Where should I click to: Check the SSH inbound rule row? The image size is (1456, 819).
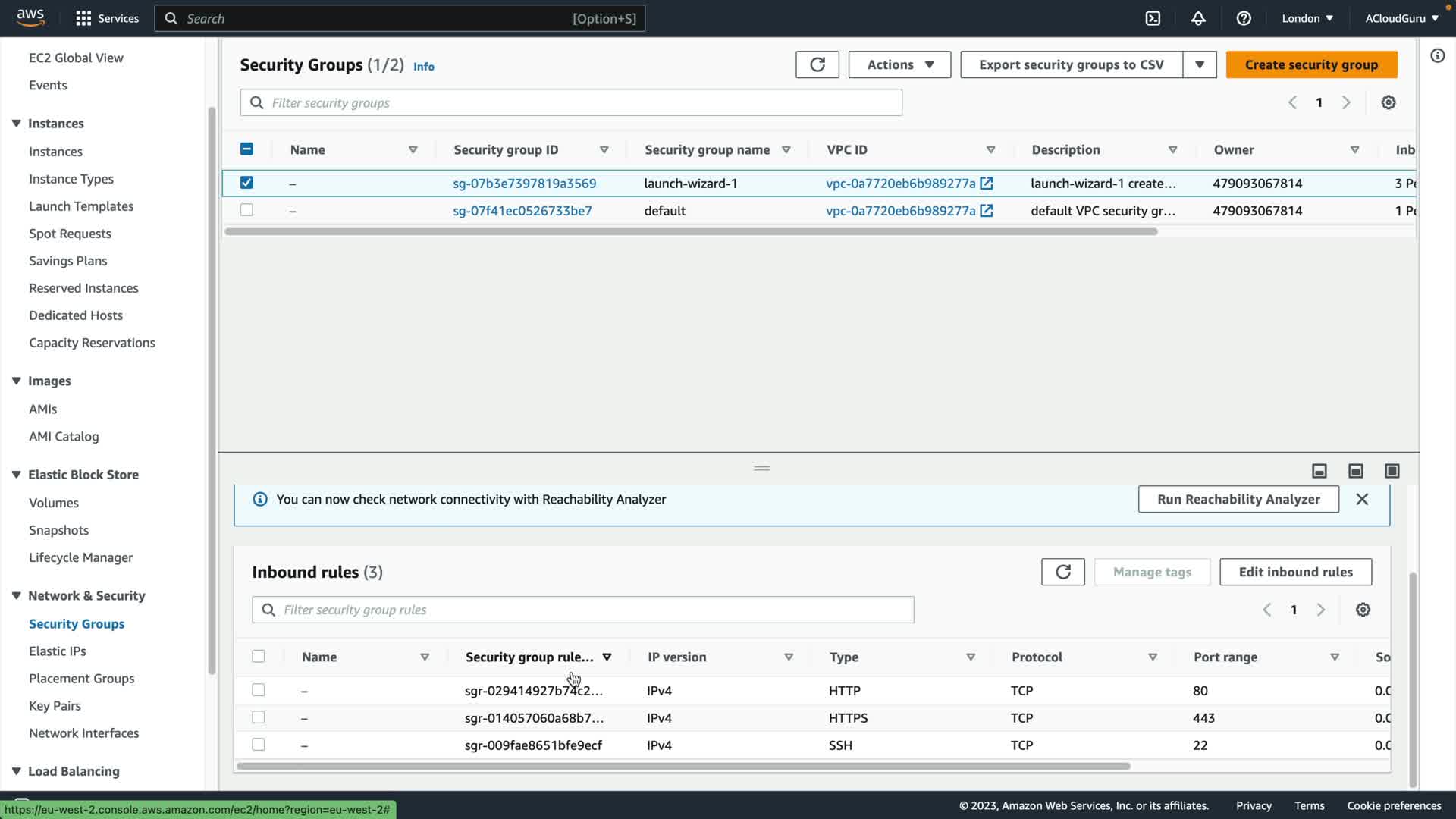point(259,745)
